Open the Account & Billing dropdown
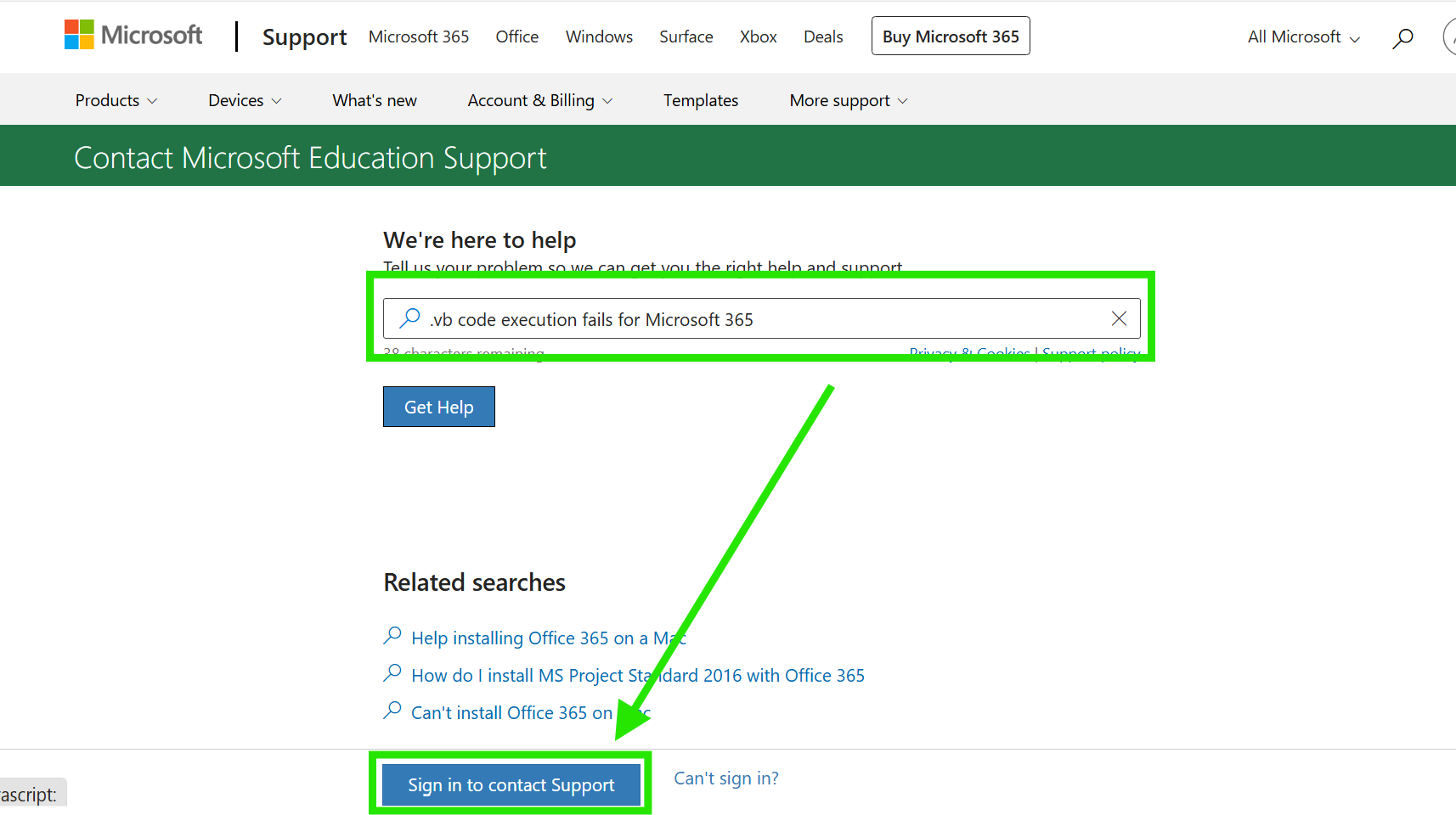The height and width of the screenshot is (815, 1456). click(540, 100)
